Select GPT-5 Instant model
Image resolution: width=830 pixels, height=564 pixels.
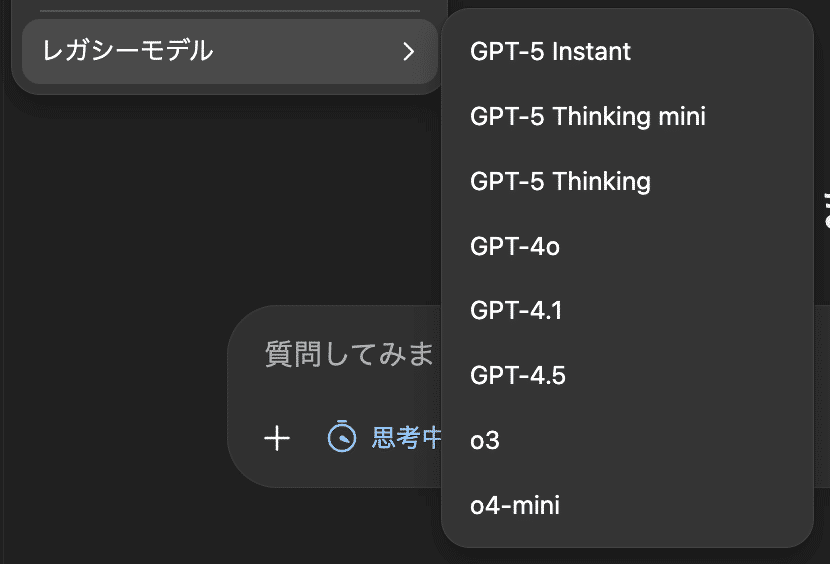click(x=550, y=51)
